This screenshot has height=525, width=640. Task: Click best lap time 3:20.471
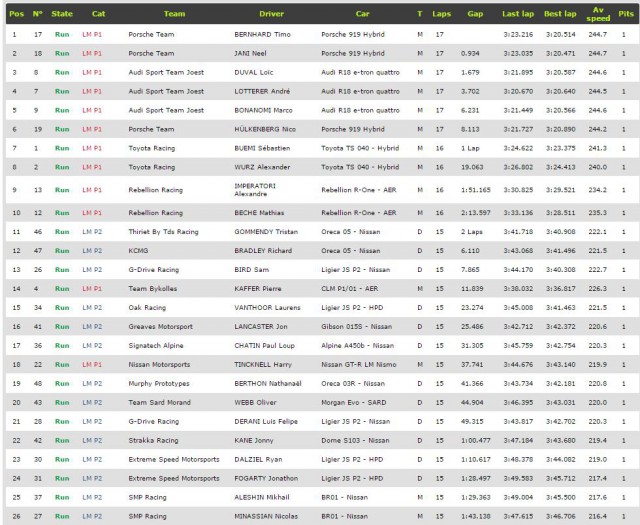pyautogui.click(x=560, y=53)
